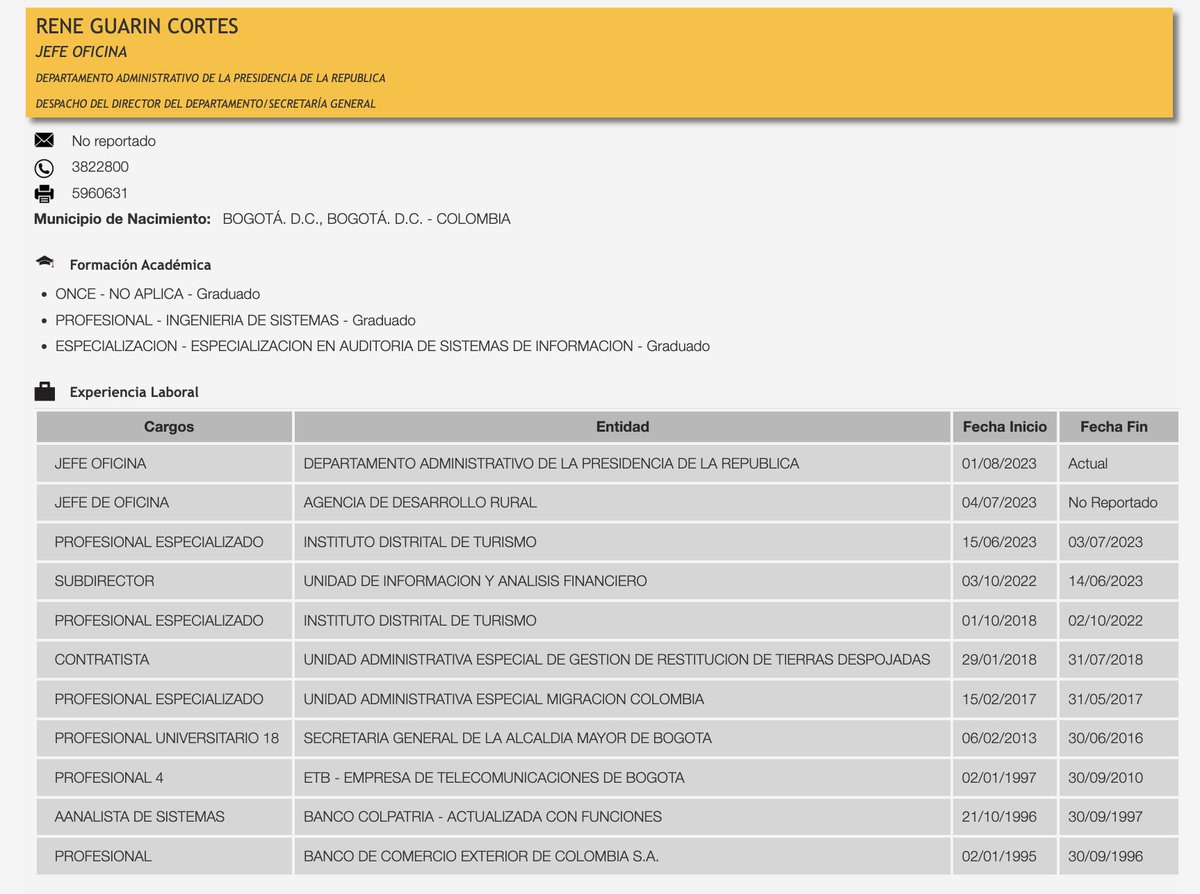1200x894 pixels.
Task: Select the JEFE OFICINA title in header
Action: 81,52
